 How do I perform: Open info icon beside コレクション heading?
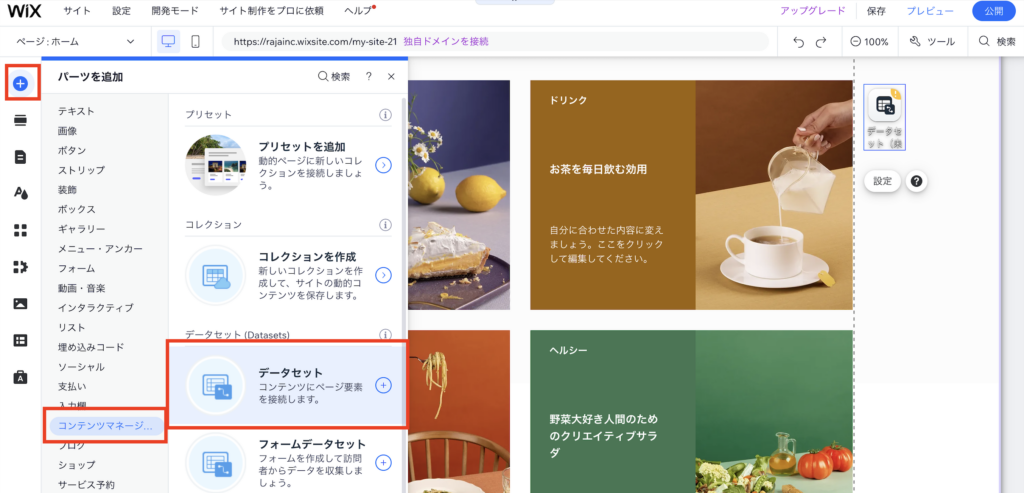coord(385,225)
